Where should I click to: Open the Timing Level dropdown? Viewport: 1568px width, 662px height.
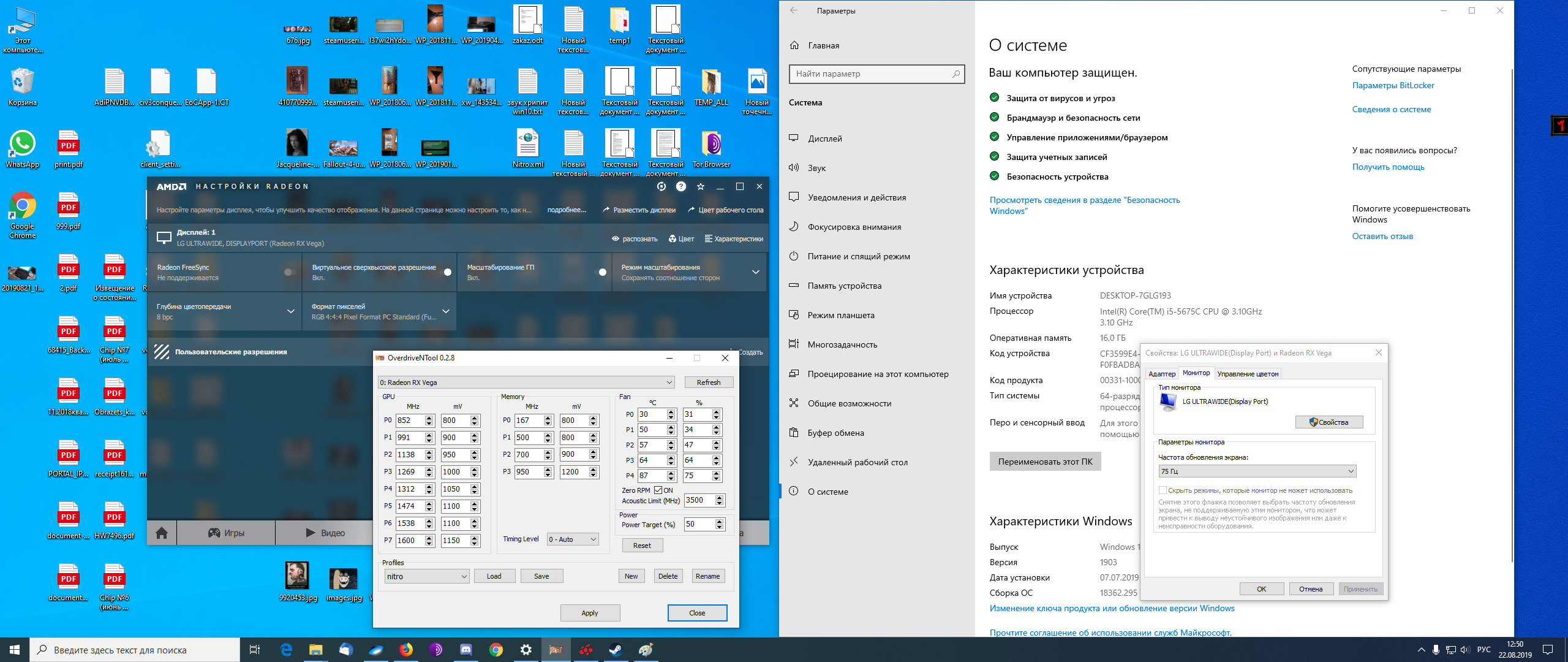click(572, 539)
